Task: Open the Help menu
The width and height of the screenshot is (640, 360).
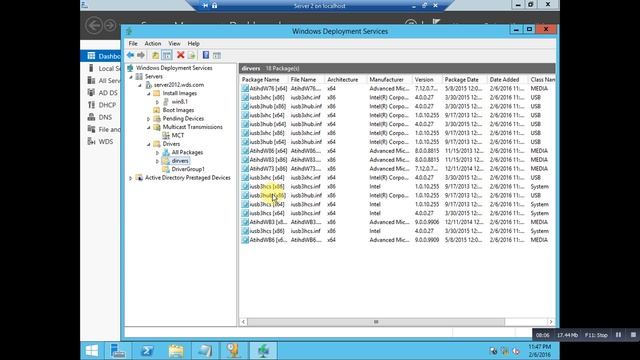Action: 193,43
